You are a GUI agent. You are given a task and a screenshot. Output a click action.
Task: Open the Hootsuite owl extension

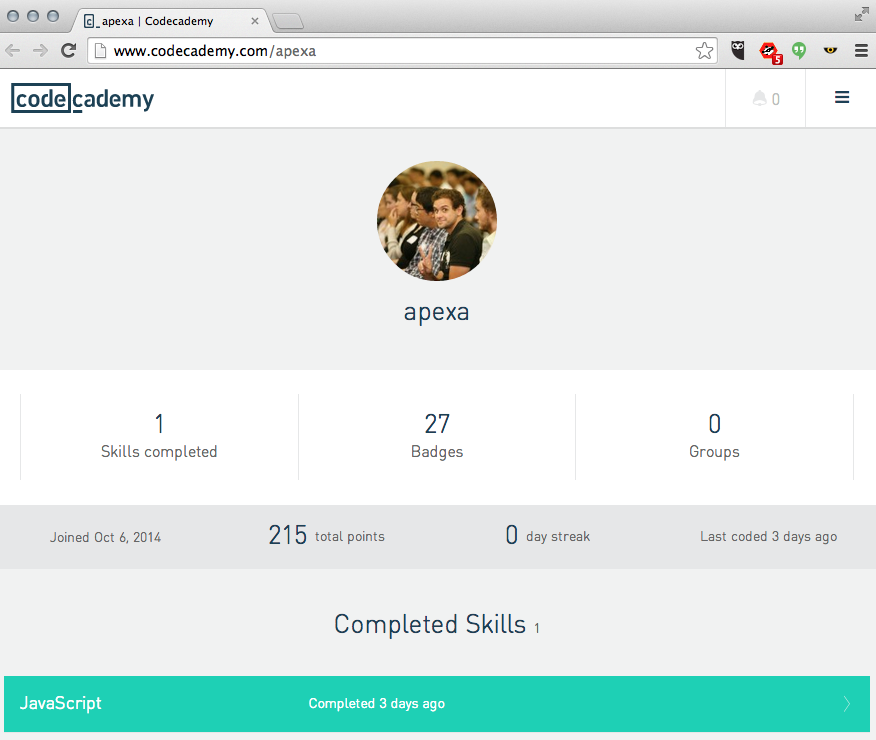738,51
